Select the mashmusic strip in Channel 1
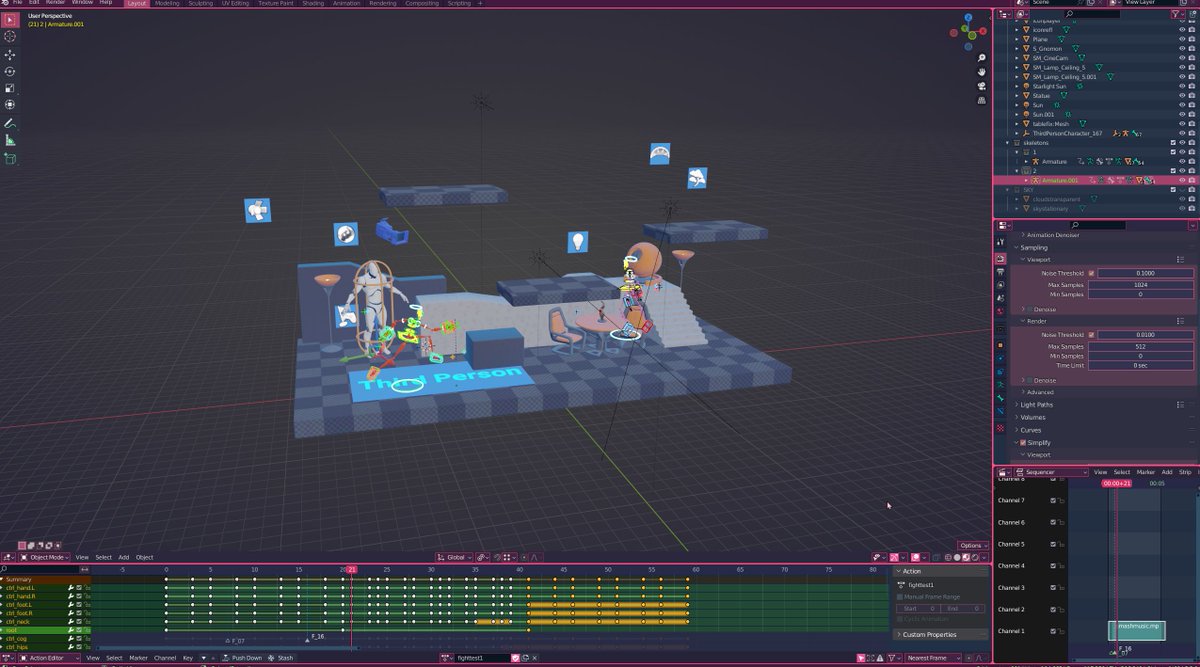Image resolution: width=1200 pixels, height=667 pixels. coord(1137,630)
